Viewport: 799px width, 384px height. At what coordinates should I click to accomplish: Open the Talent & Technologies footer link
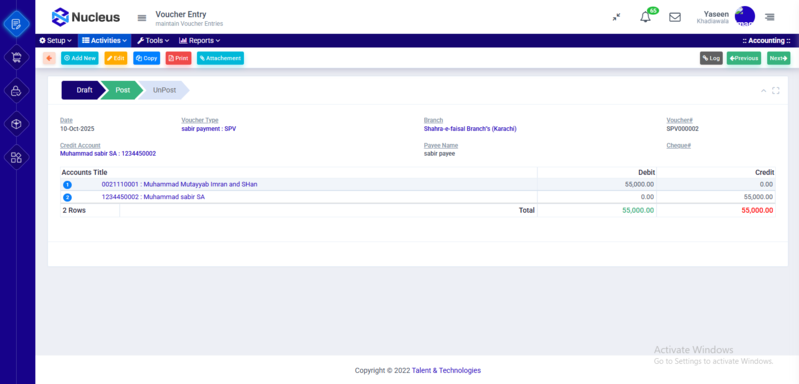click(x=446, y=370)
